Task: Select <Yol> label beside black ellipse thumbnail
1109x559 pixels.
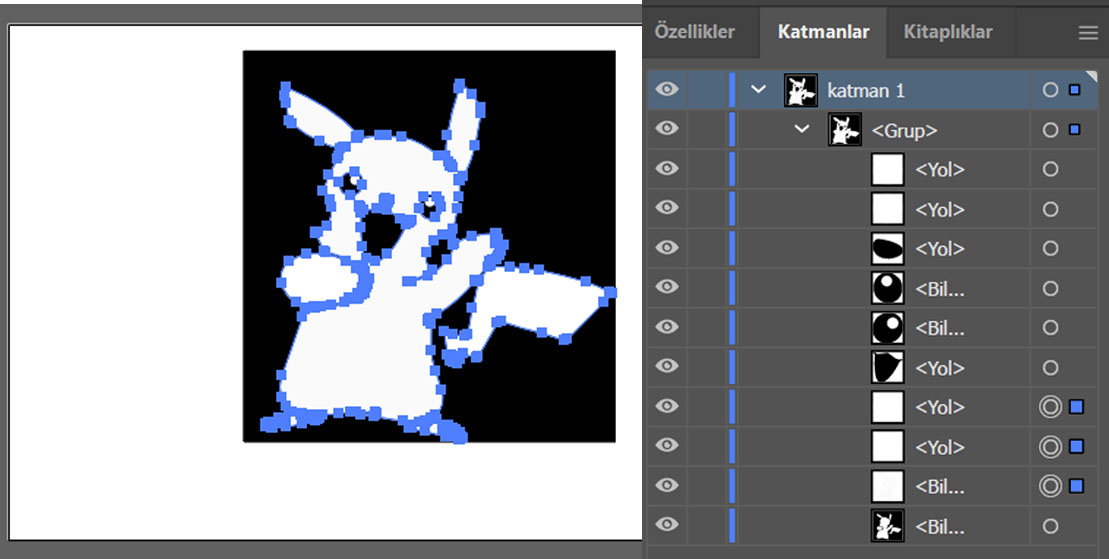Action: coord(940,249)
